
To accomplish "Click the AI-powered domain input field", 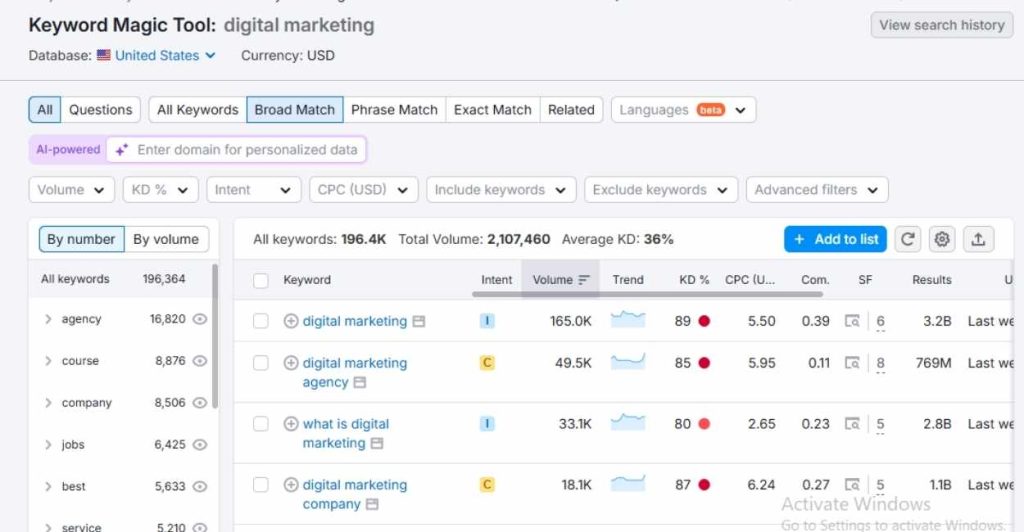I will click(x=246, y=150).
